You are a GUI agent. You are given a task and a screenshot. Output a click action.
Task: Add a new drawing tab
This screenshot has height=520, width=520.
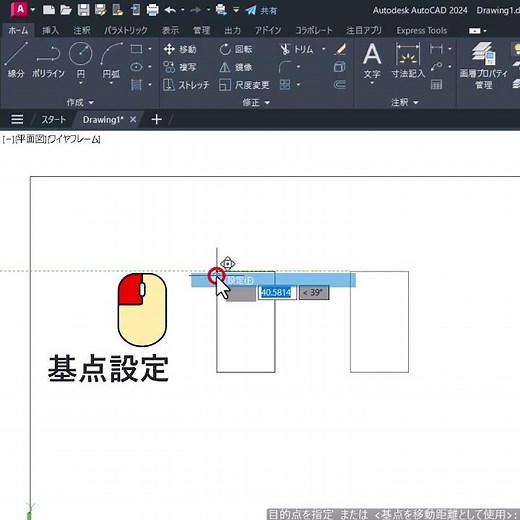point(157,119)
